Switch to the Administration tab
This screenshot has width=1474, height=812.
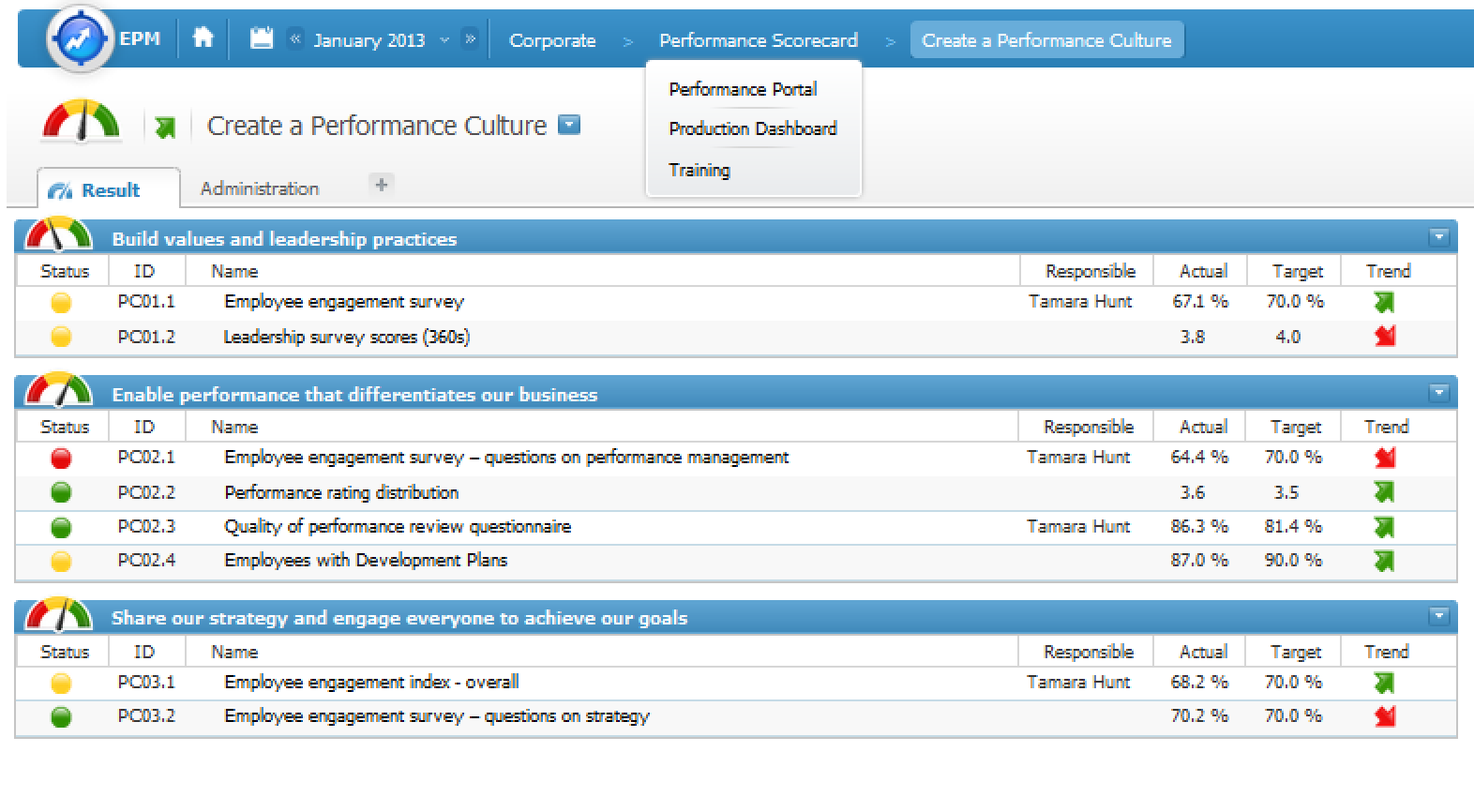coord(260,188)
